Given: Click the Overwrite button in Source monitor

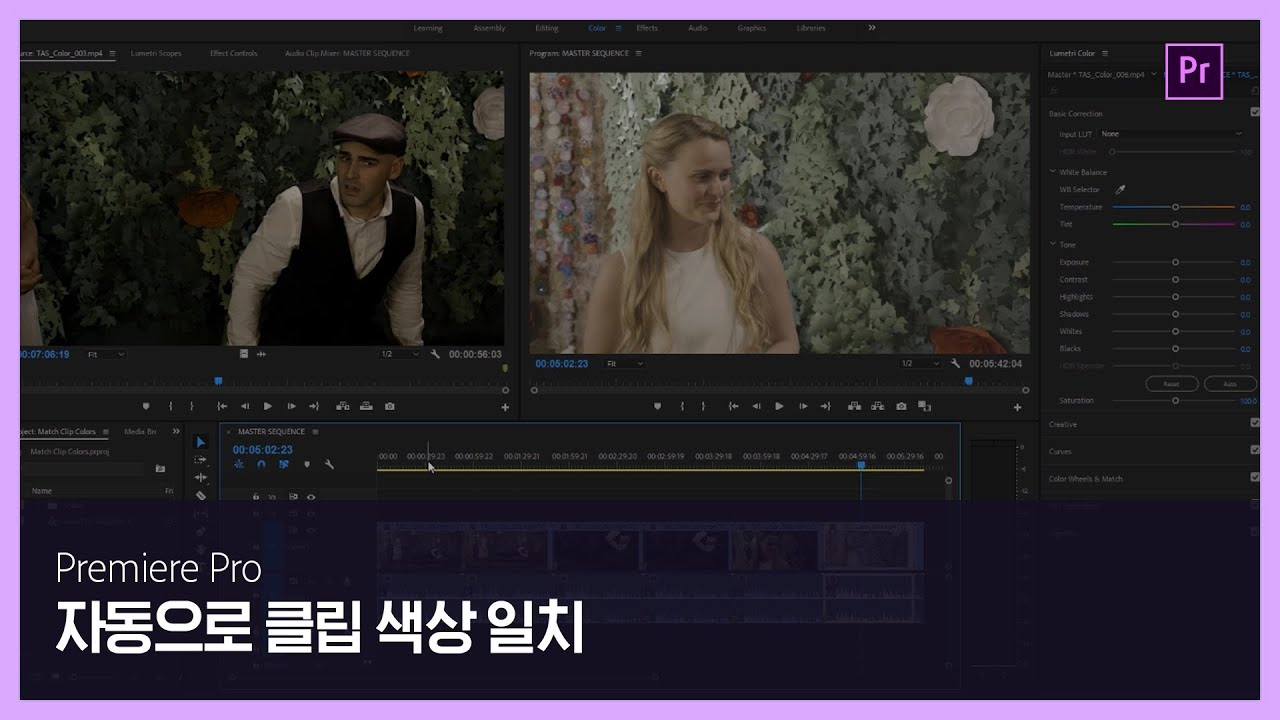Looking at the screenshot, I should (366, 406).
